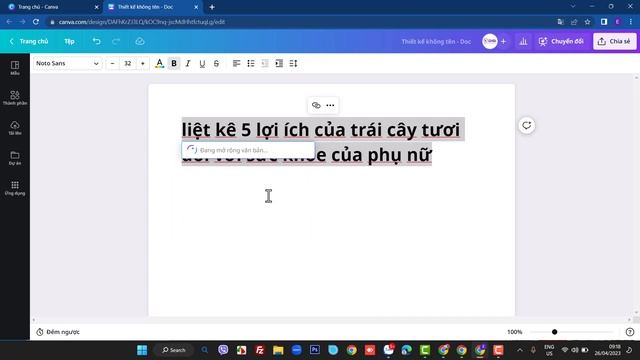This screenshot has width=640, height=360.
Task: Click the user avatar in Canva header
Action: click(490, 41)
